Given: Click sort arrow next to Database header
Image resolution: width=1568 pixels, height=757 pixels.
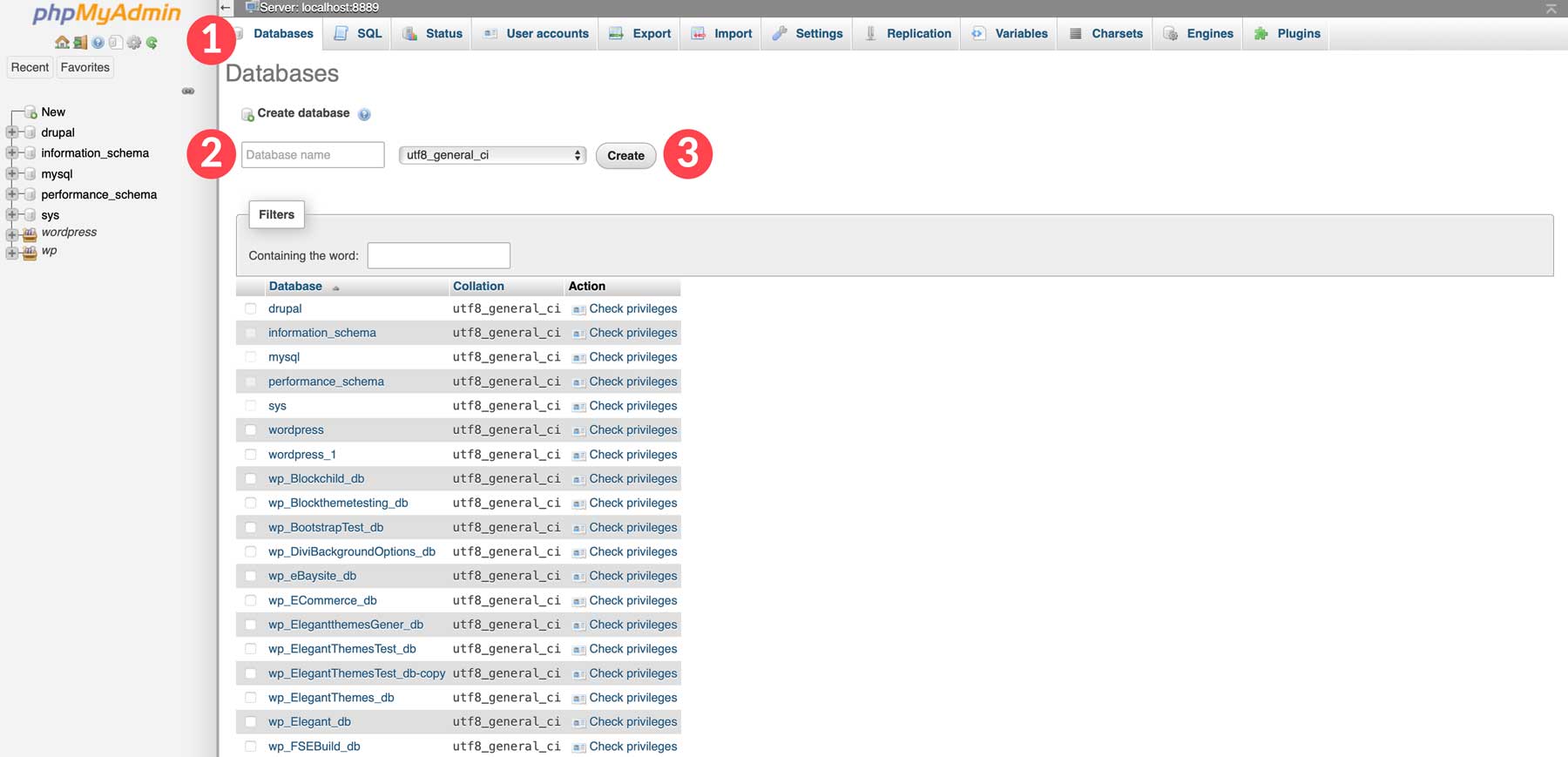Looking at the screenshot, I should tap(335, 287).
